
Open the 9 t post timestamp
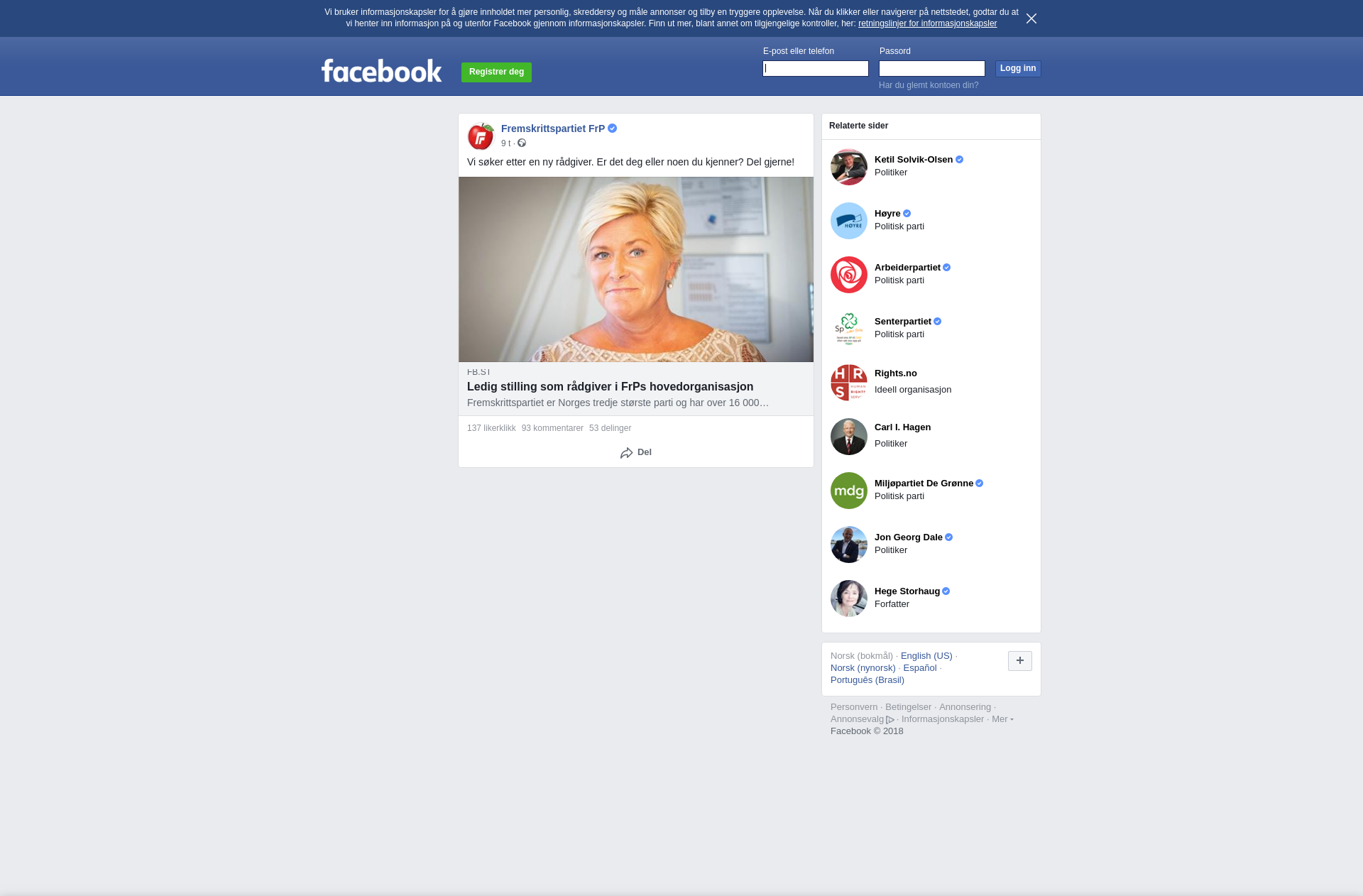coord(505,143)
